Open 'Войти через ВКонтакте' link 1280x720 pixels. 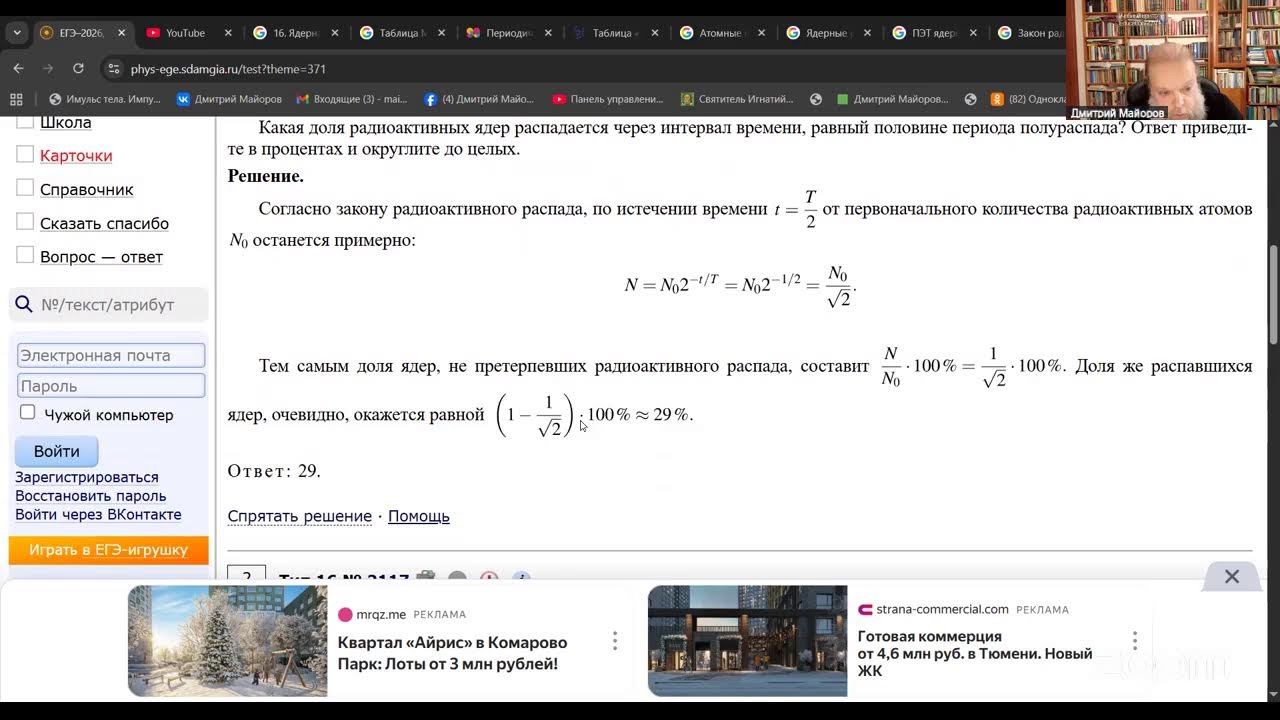tap(98, 514)
